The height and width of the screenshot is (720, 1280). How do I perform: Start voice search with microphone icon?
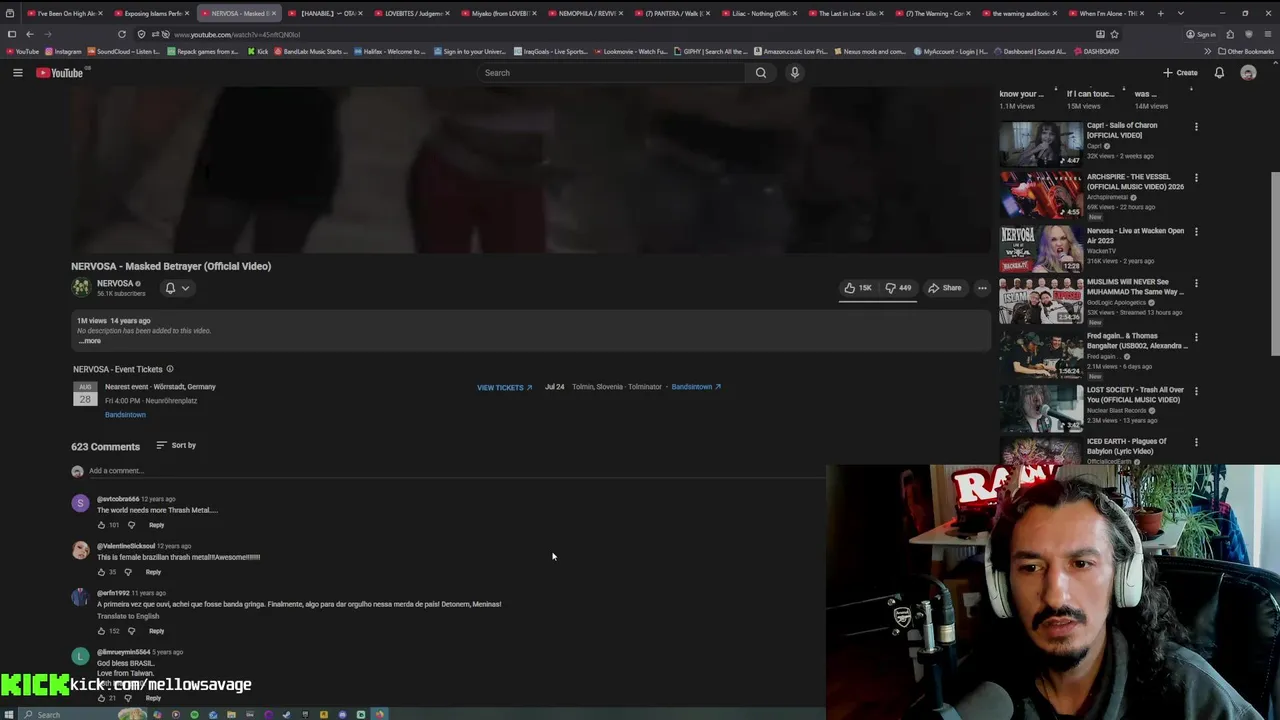click(795, 72)
